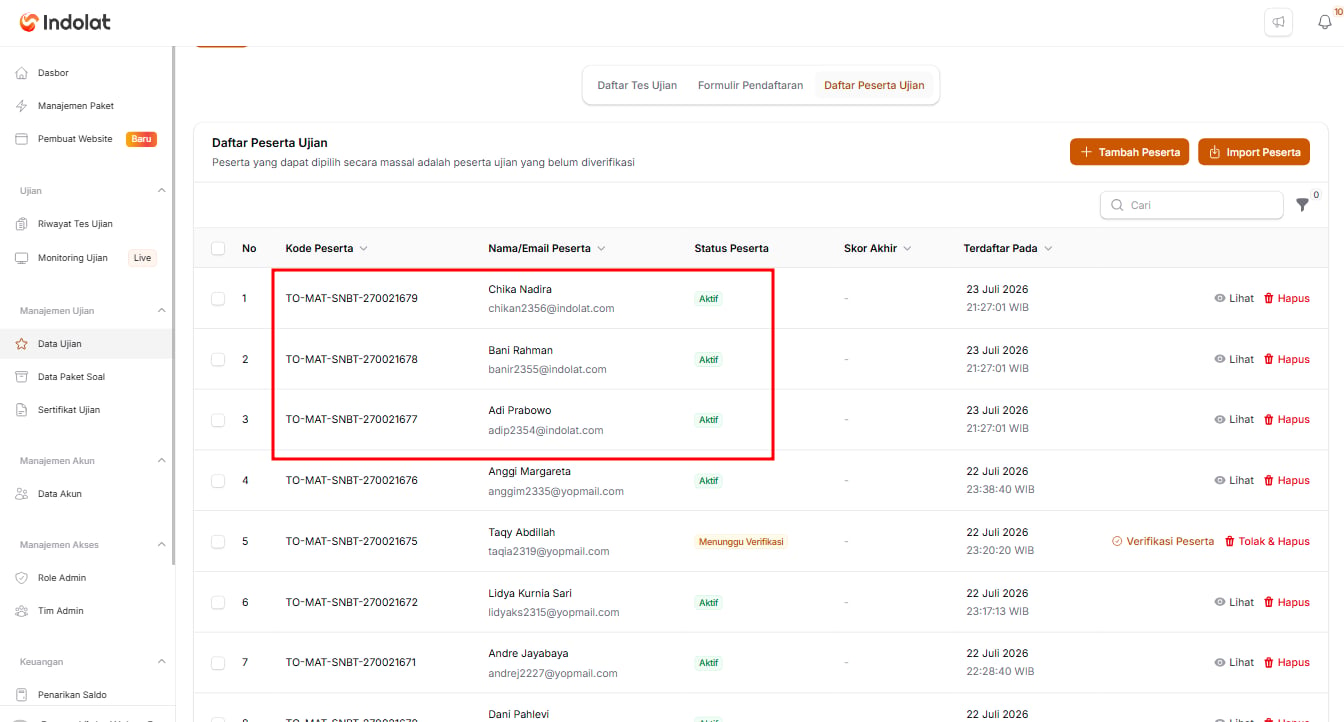Click the Data Paket Soal box icon
The width and height of the screenshot is (1344, 722).
coord(21,377)
